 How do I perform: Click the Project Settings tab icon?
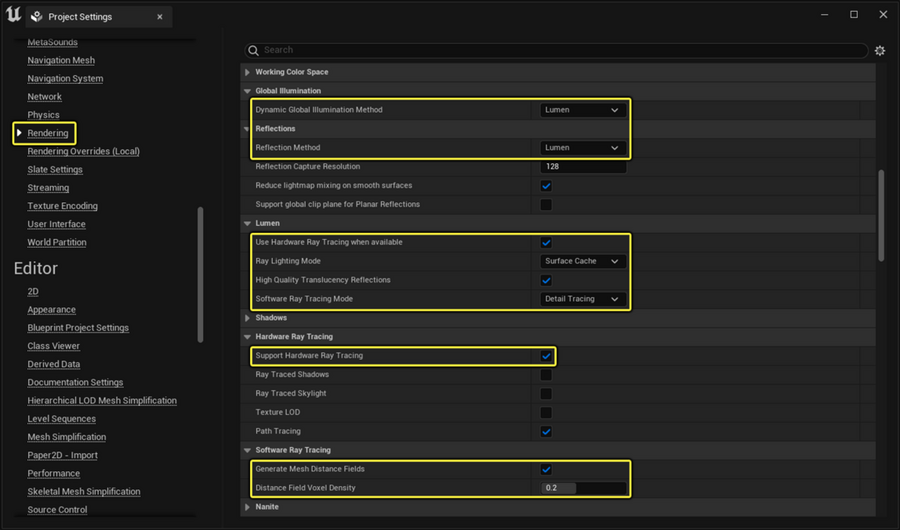37,17
